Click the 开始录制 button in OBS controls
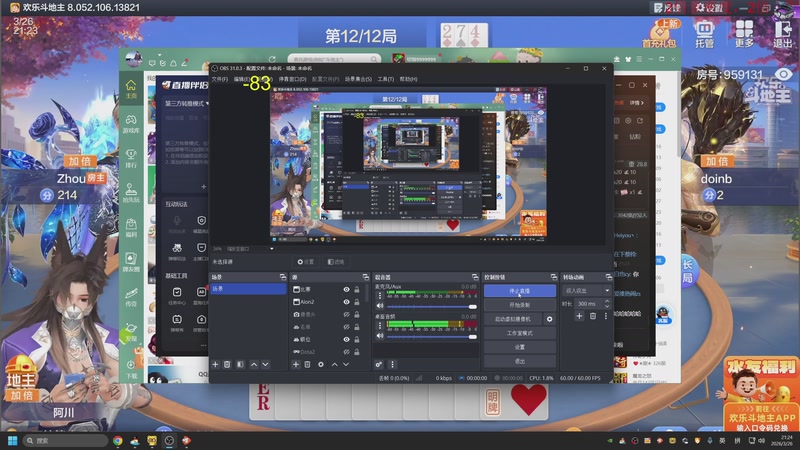 (519, 305)
